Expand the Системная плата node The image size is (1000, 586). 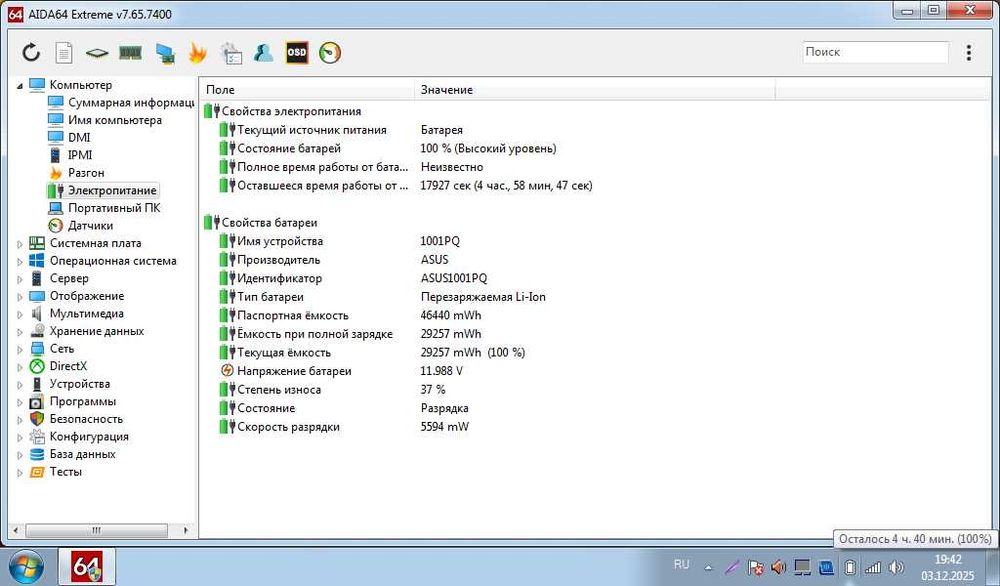click(x=20, y=244)
